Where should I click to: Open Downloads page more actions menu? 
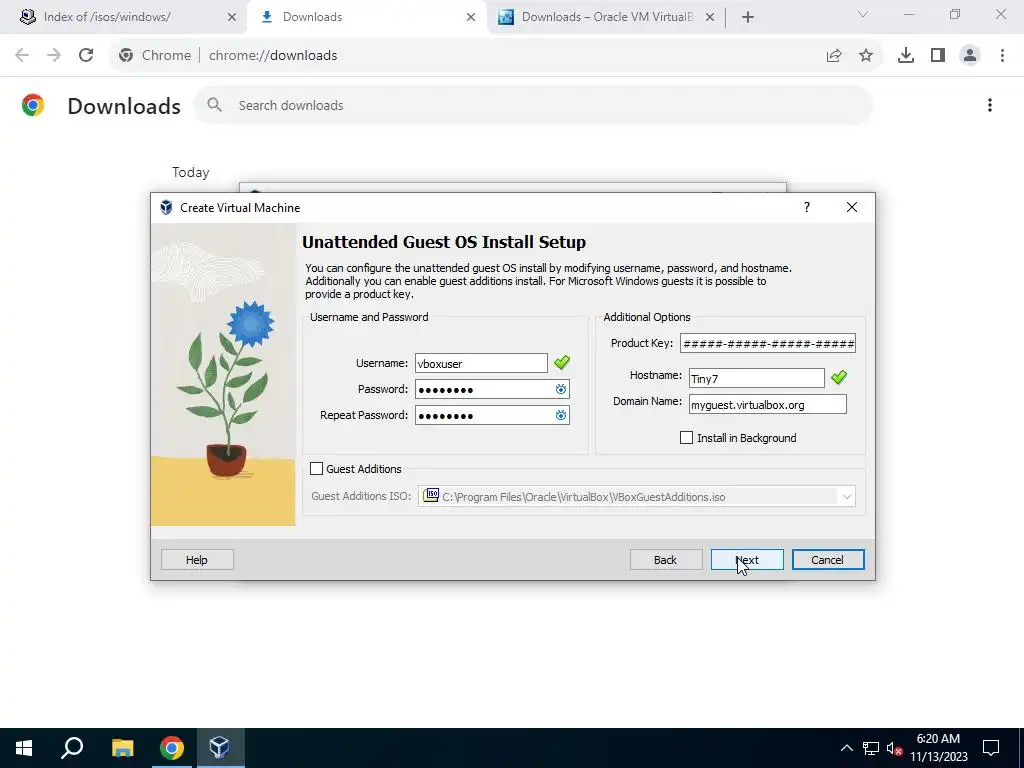point(990,105)
